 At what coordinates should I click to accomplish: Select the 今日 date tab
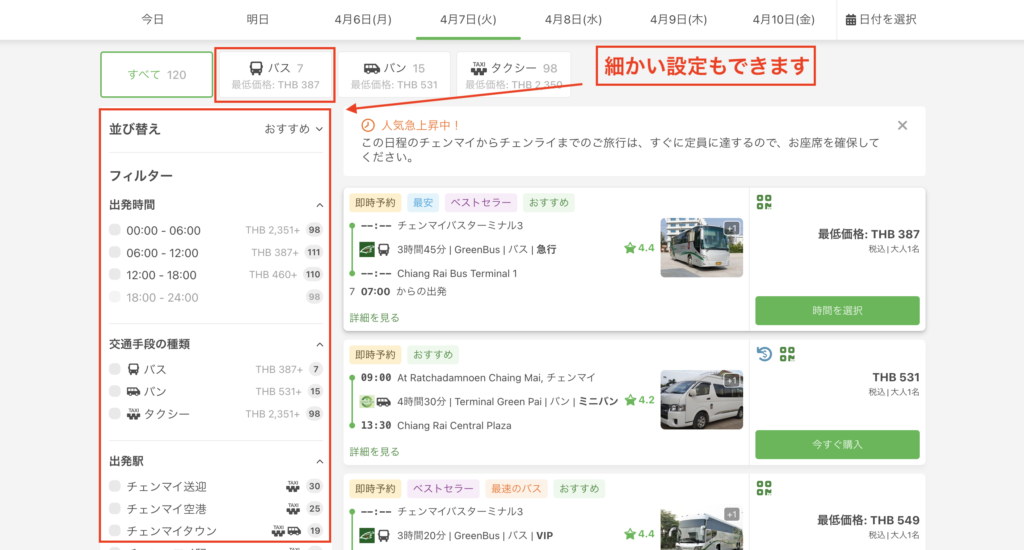tap(153, 20)
